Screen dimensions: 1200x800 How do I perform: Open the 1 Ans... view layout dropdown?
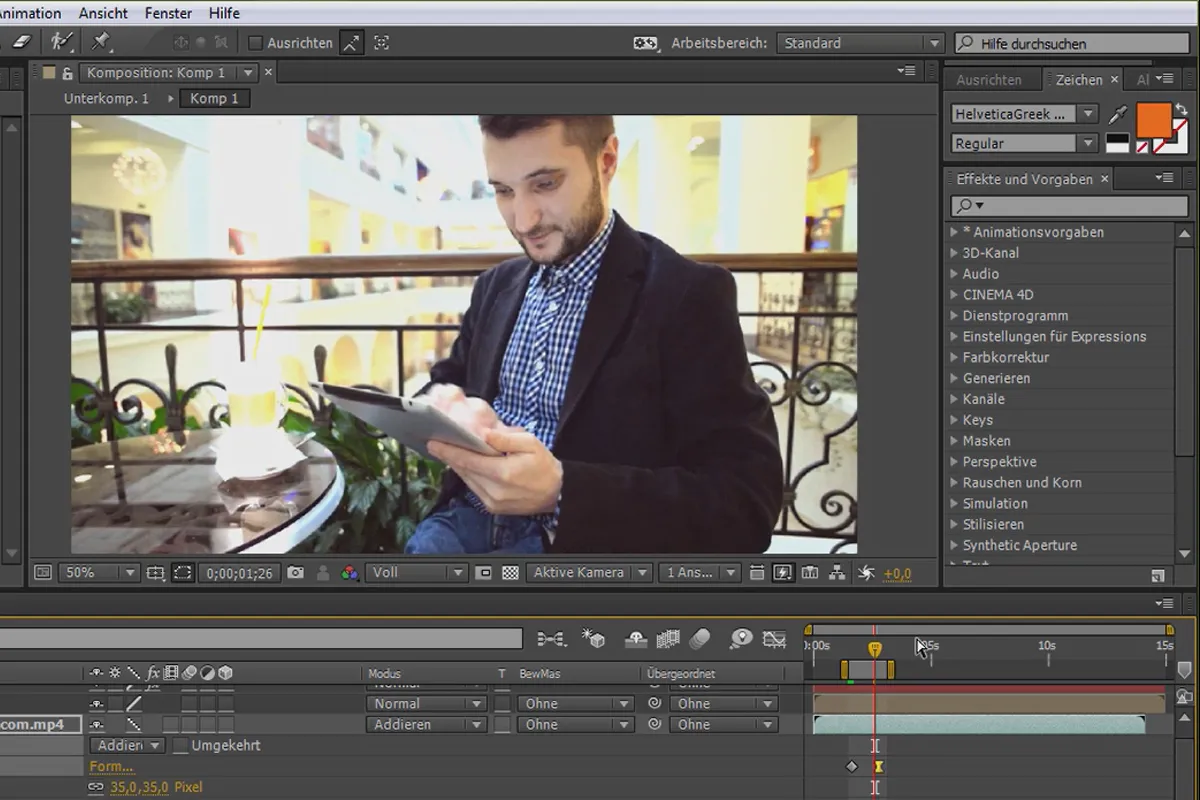coord(699,573)
